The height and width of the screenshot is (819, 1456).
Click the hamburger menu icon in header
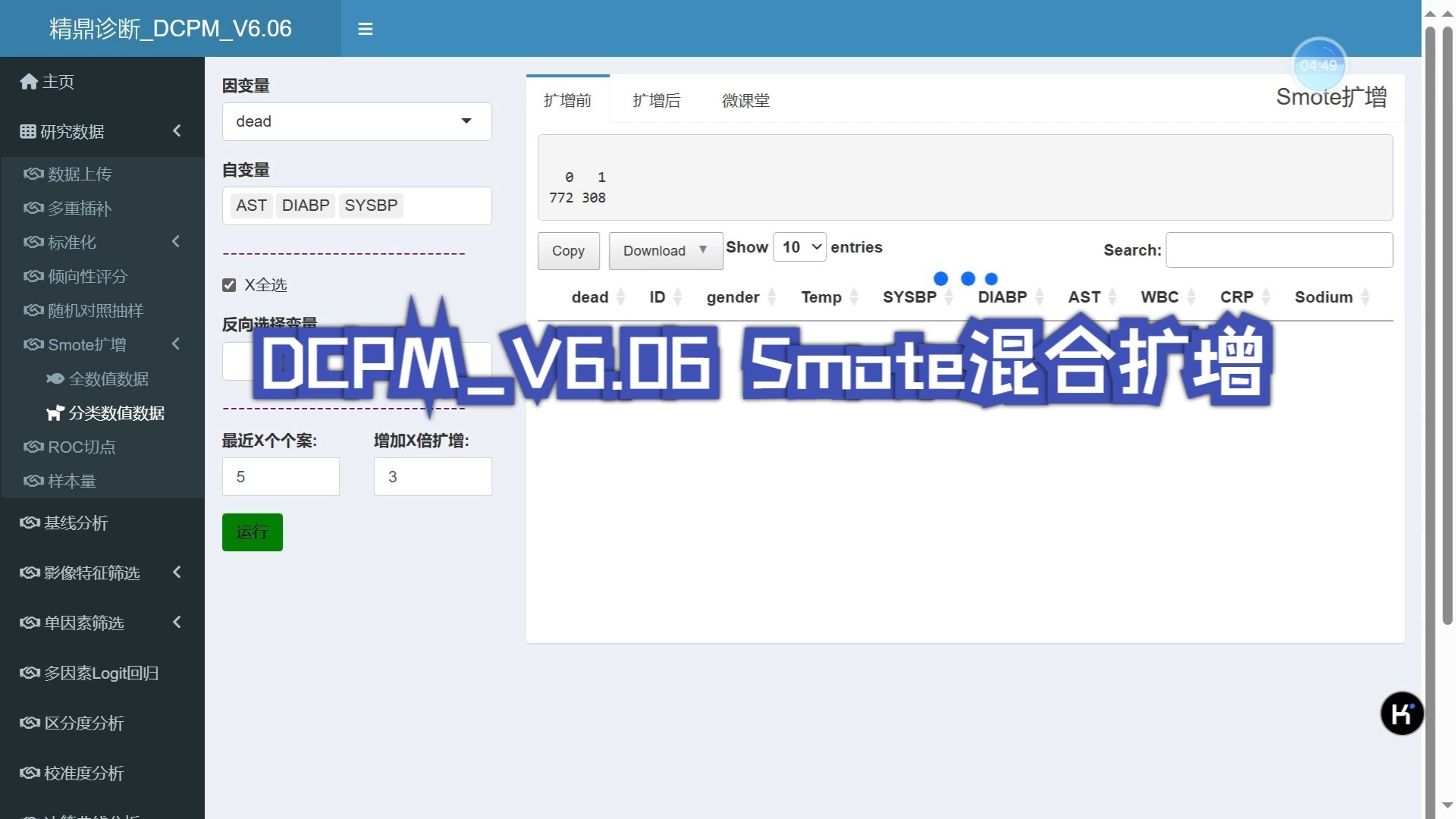click(365, 29)
